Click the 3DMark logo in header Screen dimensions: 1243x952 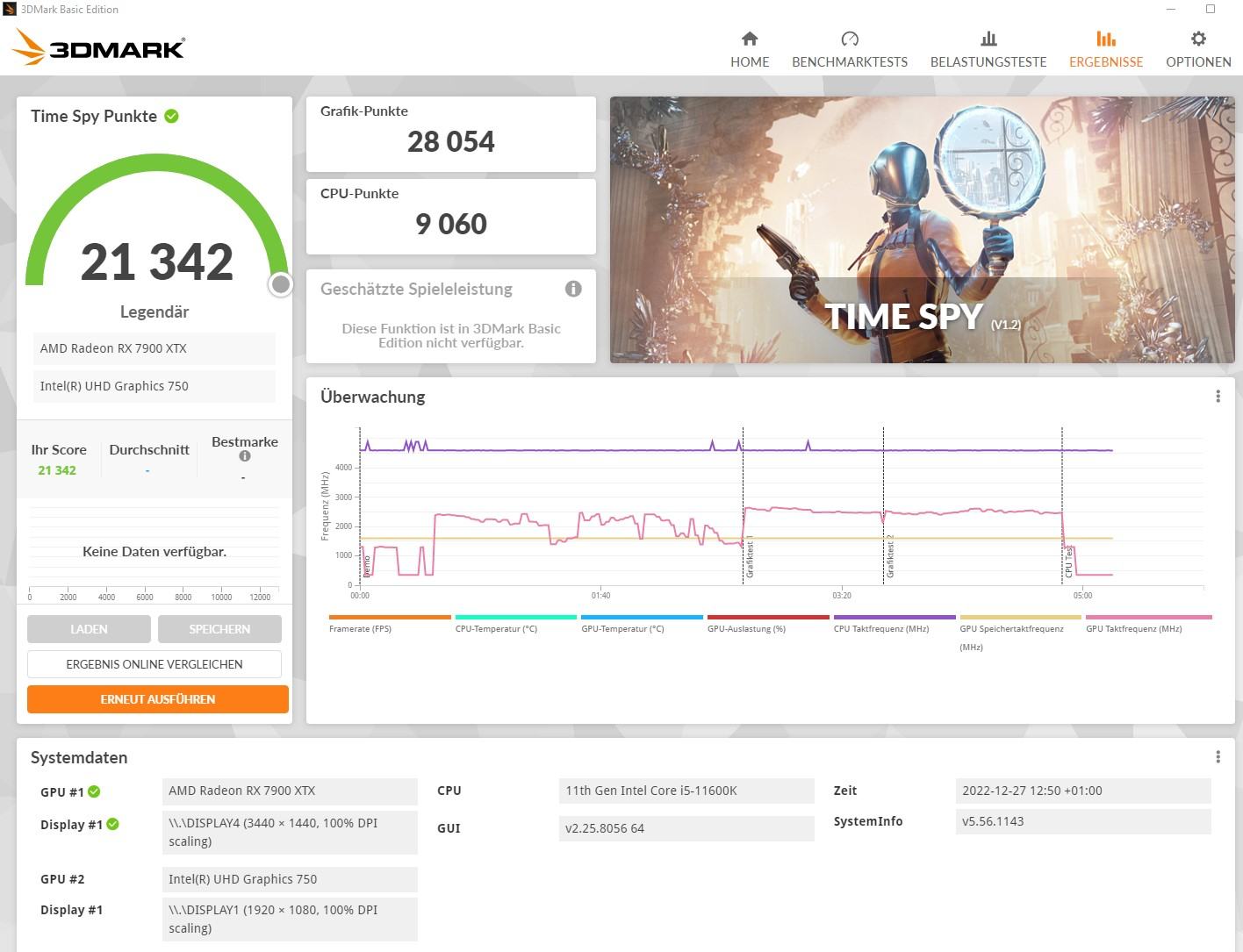(x=98, y=47)
